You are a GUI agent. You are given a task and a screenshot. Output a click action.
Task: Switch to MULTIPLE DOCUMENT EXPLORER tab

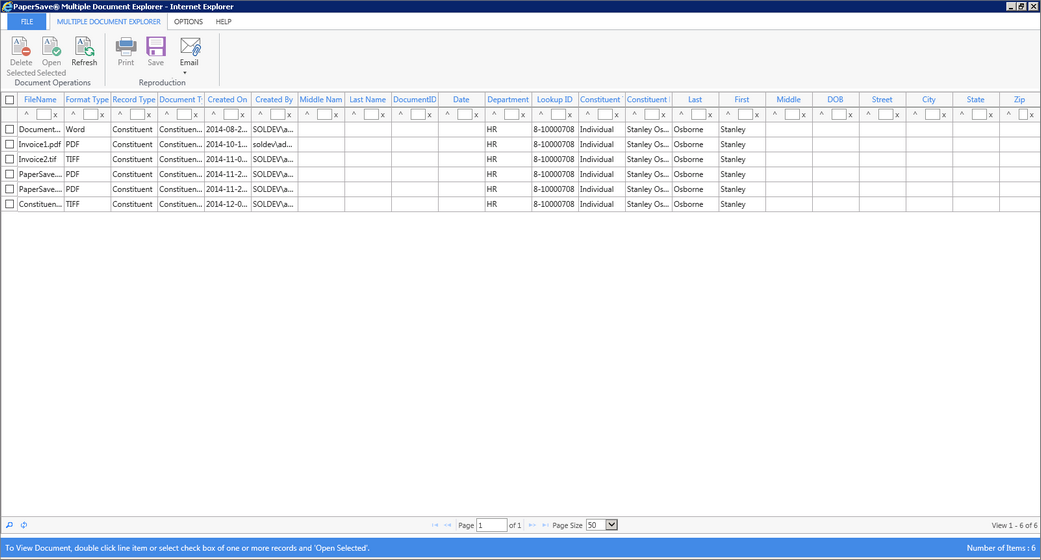108,21
